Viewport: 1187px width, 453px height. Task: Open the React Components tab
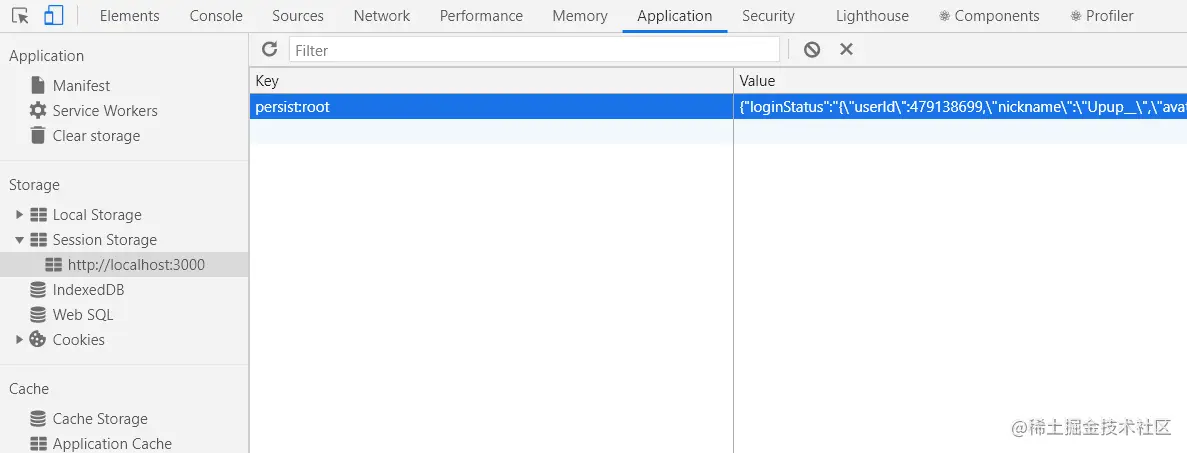(989, 16)
